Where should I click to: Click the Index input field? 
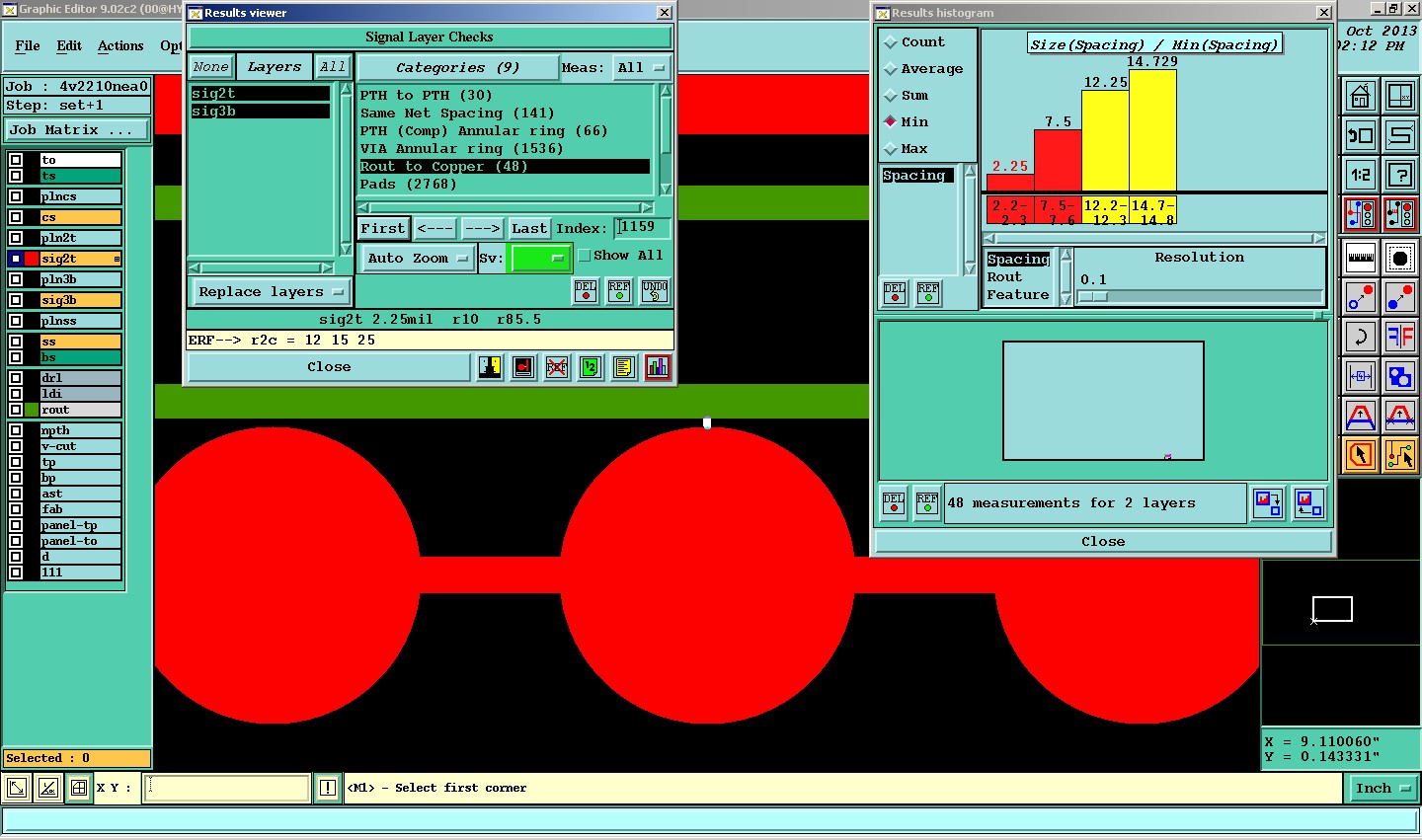point(642,228)
